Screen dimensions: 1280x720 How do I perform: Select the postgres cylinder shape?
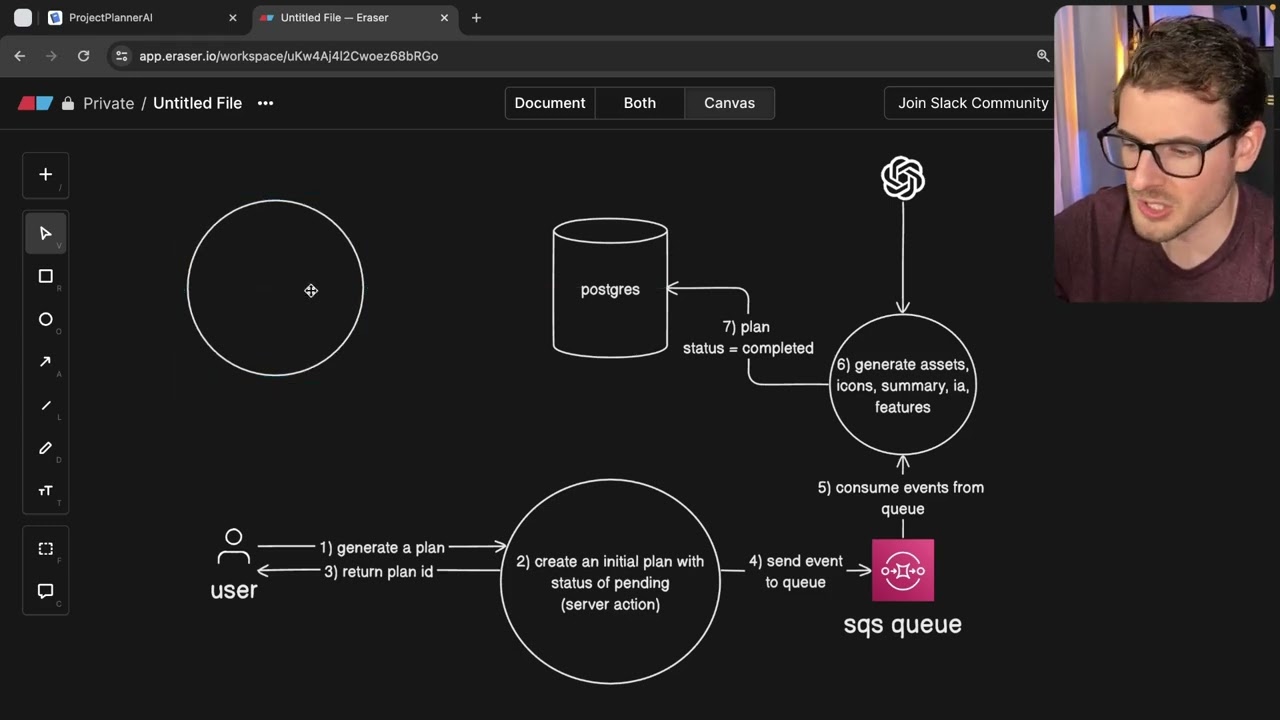[610, 288]
